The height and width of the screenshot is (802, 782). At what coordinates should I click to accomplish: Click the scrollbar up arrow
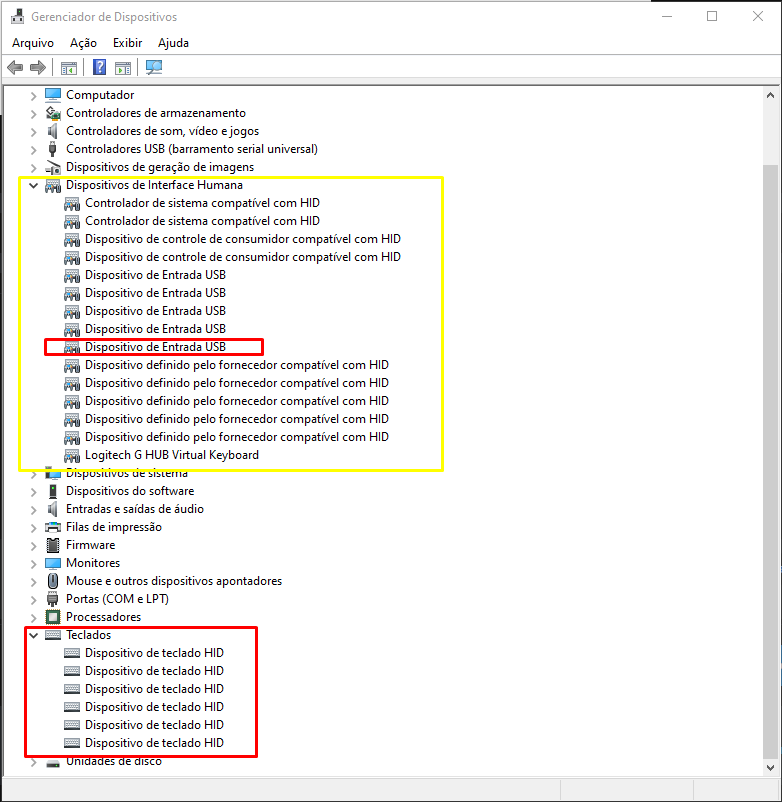(770, 95)
